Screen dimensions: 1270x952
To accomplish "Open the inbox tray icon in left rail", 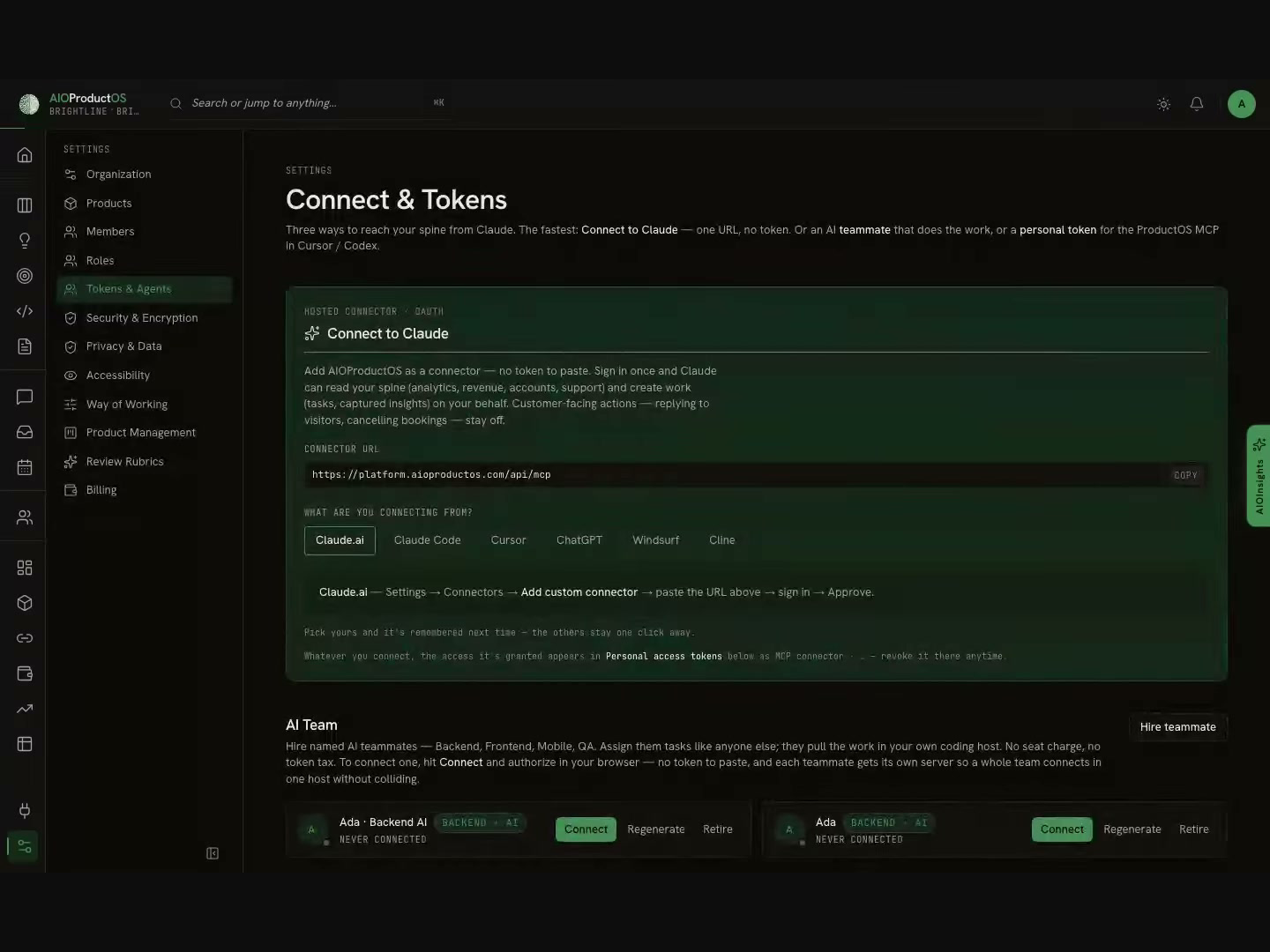I will point(25,432).
